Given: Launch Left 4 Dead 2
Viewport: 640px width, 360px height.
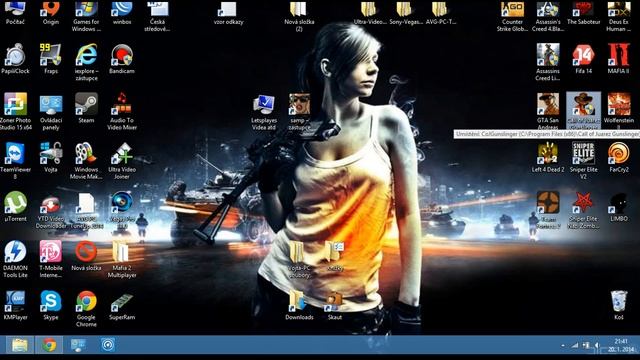Looking at the screenshot, I should [x=548, y=158].
